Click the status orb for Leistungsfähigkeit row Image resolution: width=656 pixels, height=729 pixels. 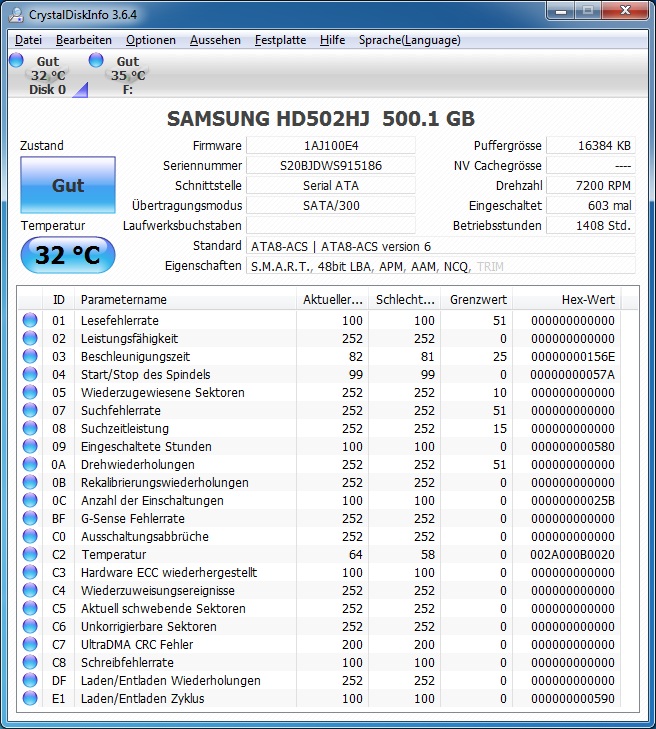[x=30, y=338]
